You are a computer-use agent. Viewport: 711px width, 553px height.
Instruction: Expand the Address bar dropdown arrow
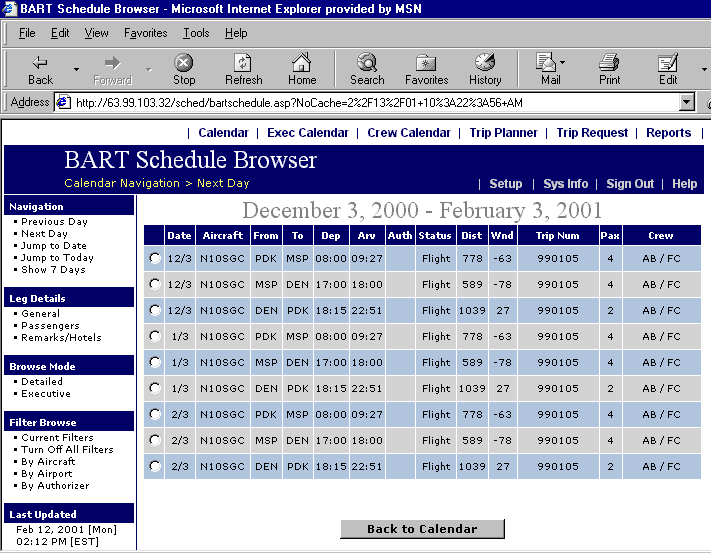(x=686, y=102)
